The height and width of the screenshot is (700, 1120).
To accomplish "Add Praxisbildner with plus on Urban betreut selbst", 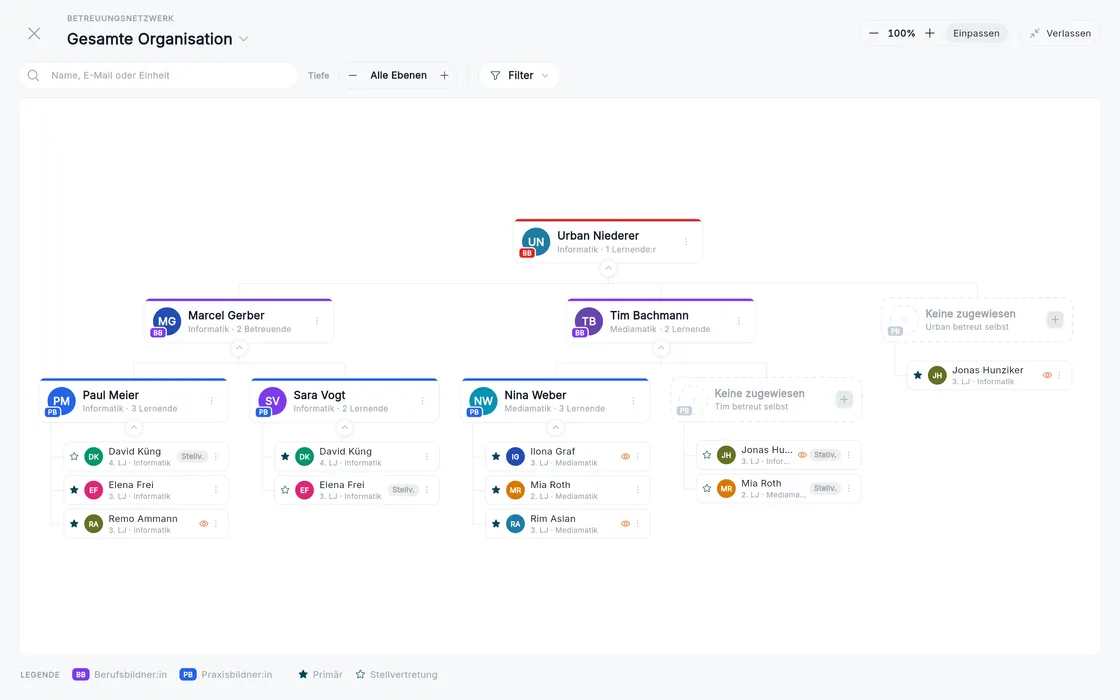I will pos(1055,320).
